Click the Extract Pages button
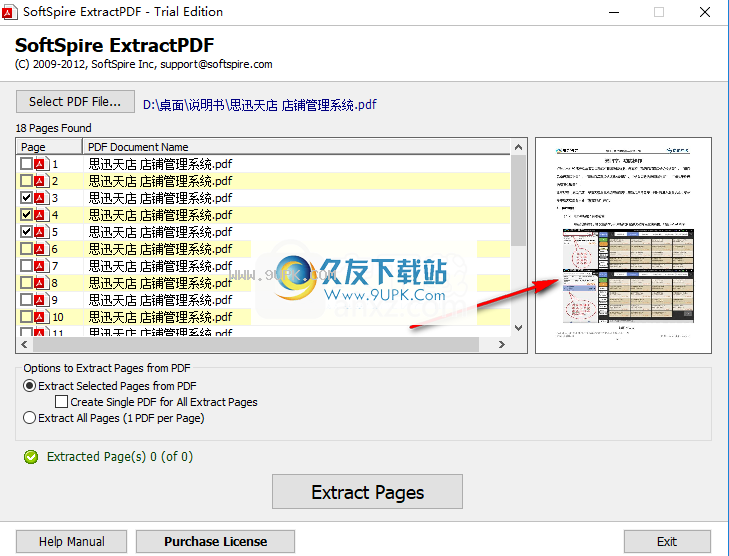This screenshot has width=729, height=556. (x=367, y=492)
